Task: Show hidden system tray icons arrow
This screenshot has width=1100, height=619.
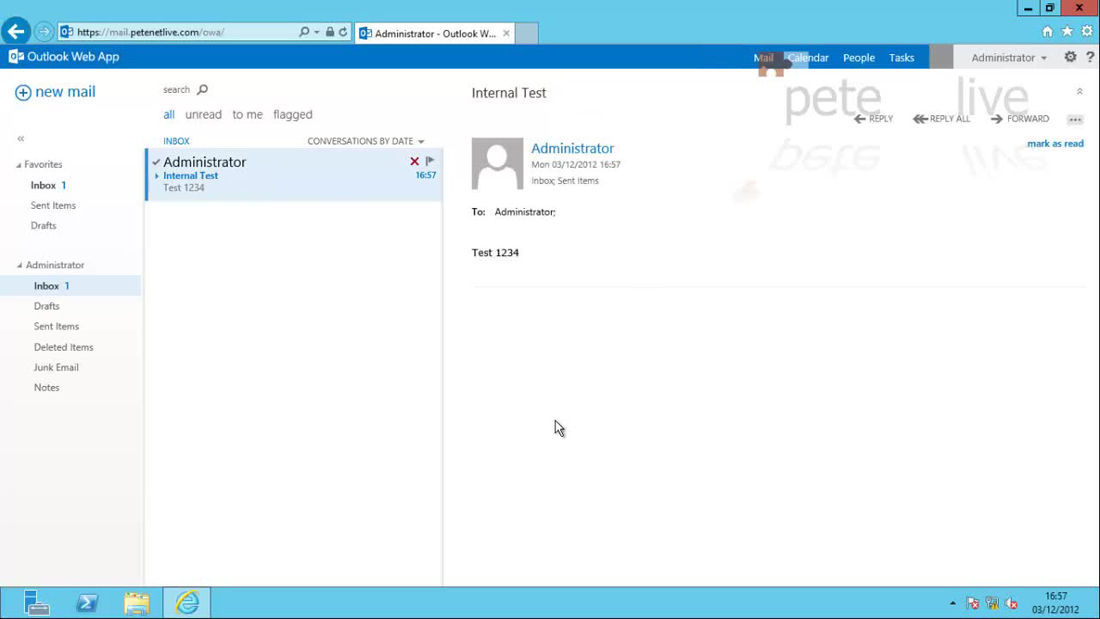Action: [953, 603]
